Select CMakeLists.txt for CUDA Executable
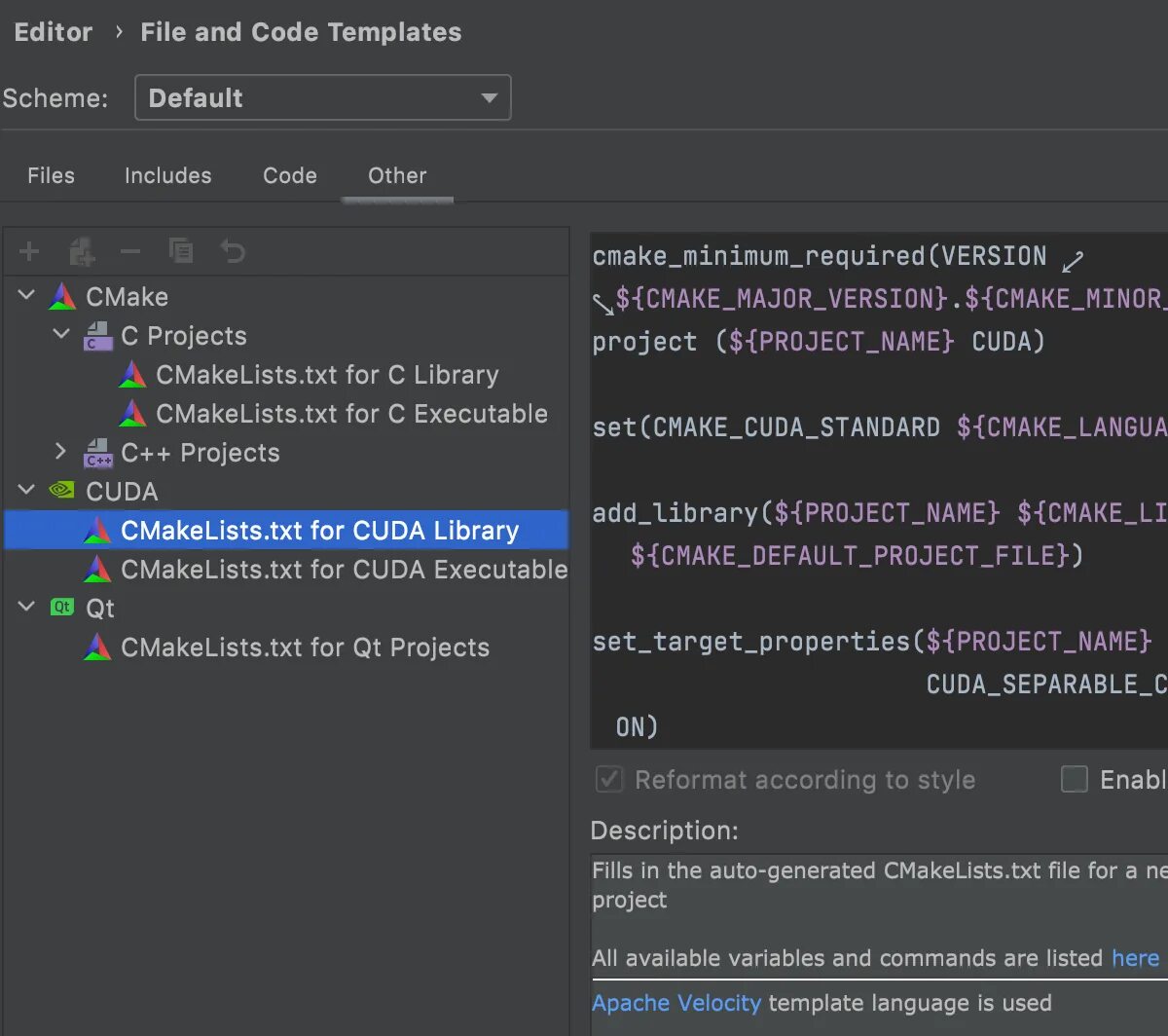 344,570
